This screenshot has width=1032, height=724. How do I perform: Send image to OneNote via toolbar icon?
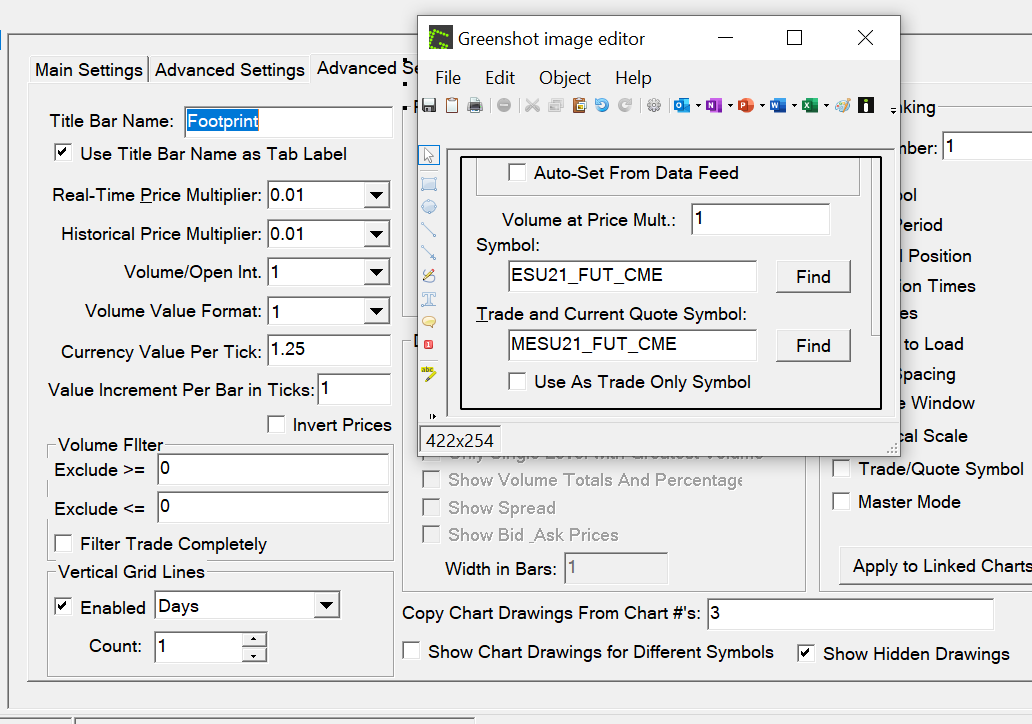713,105
